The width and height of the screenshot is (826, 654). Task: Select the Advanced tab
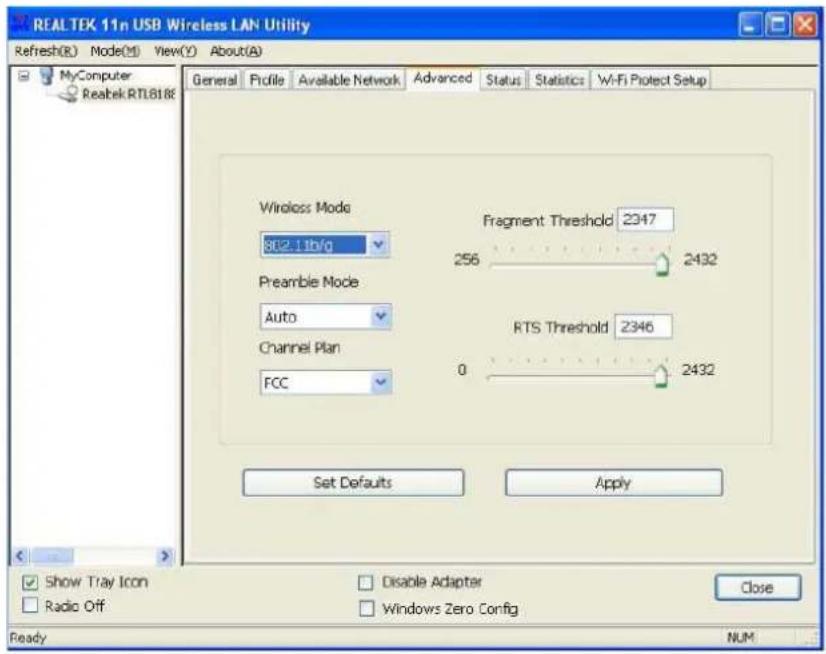tap(442, 79)
